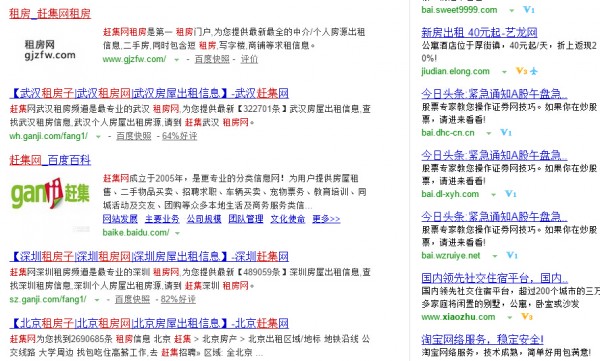This screenshot has width=600, height=361.
Task: Open 今日头条 ad title above bai.wzruiye.net
Action: coord(494,217)
